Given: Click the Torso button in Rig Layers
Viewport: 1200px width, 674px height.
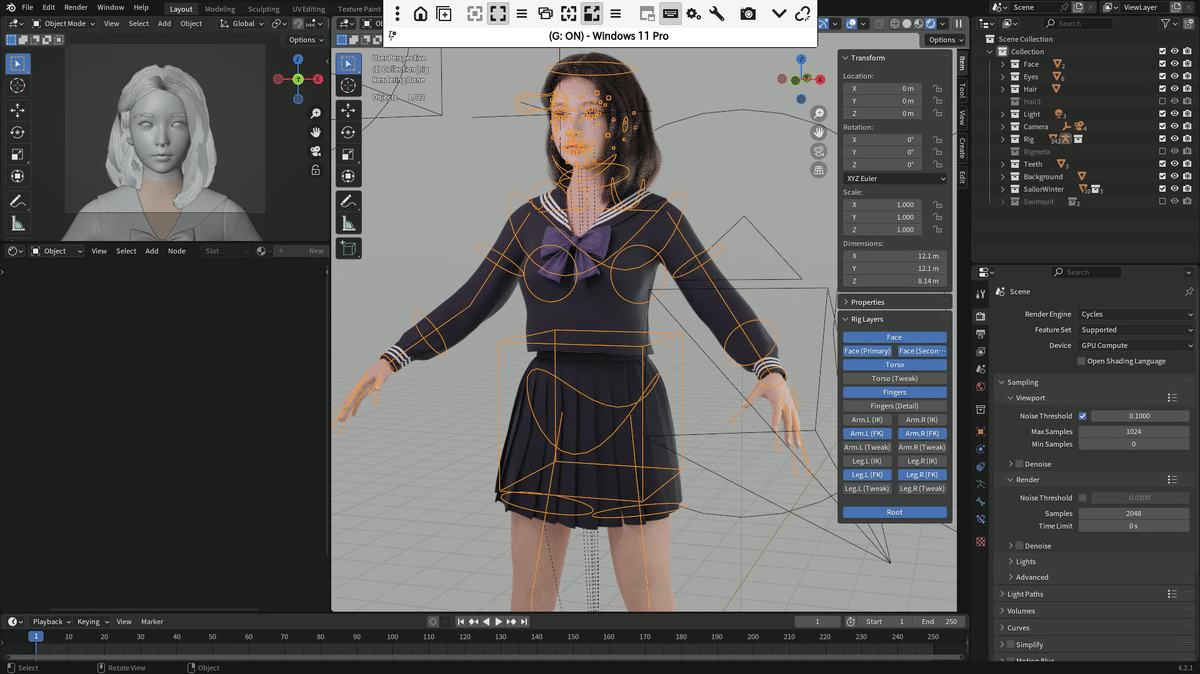Looking at the screenshot, I should click(x=894, y=364).
